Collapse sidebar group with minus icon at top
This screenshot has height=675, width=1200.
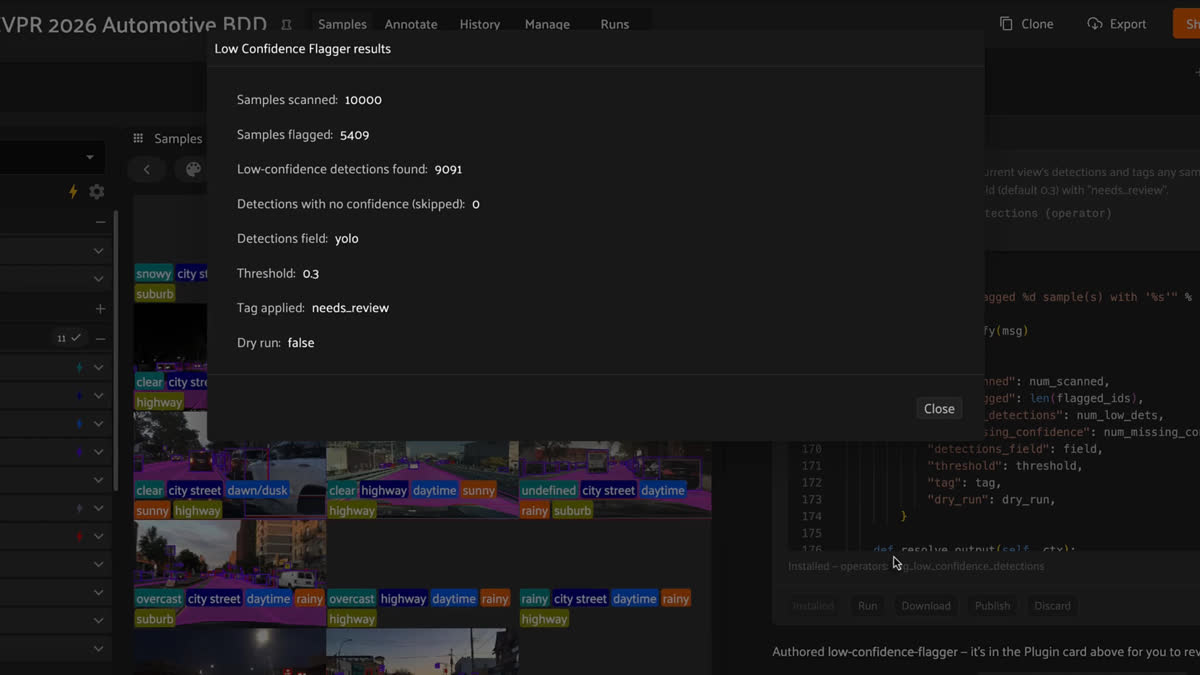(x=100, y=222)
